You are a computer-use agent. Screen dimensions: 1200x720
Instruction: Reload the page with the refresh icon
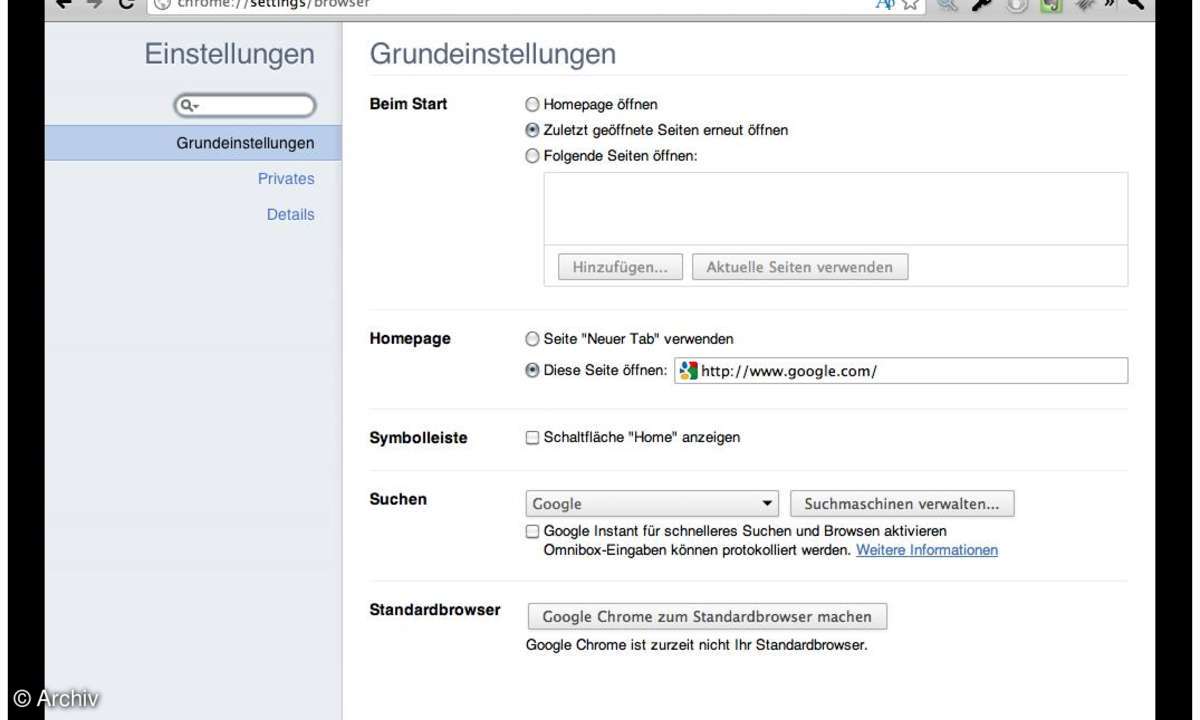[x=127, y=4]
